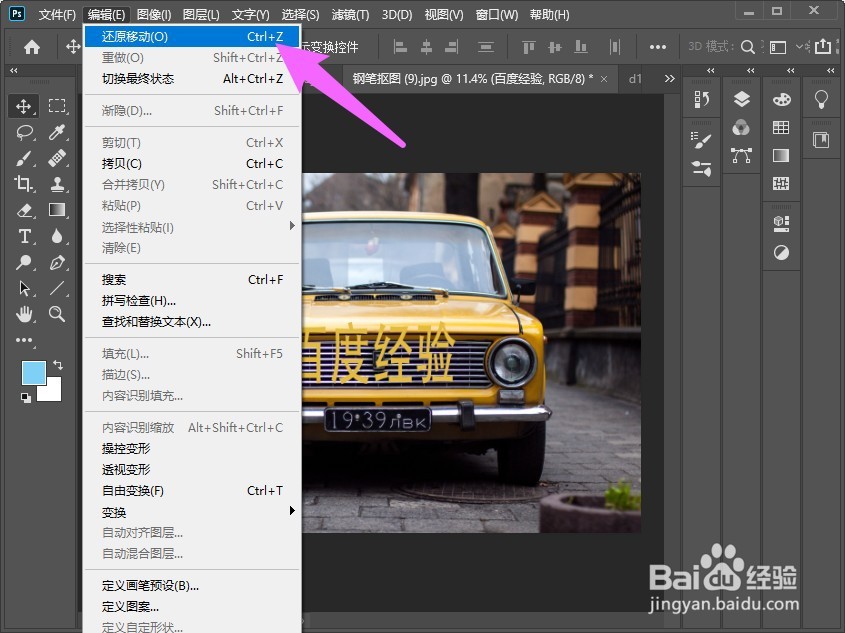The width and height of the screenshot is (845, 633).
Task: Select the Pen tool
Action: pos(57,262)
